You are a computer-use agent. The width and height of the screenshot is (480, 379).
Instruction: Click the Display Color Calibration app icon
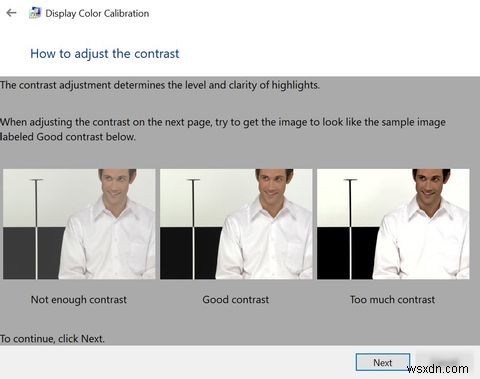(34, 13)
